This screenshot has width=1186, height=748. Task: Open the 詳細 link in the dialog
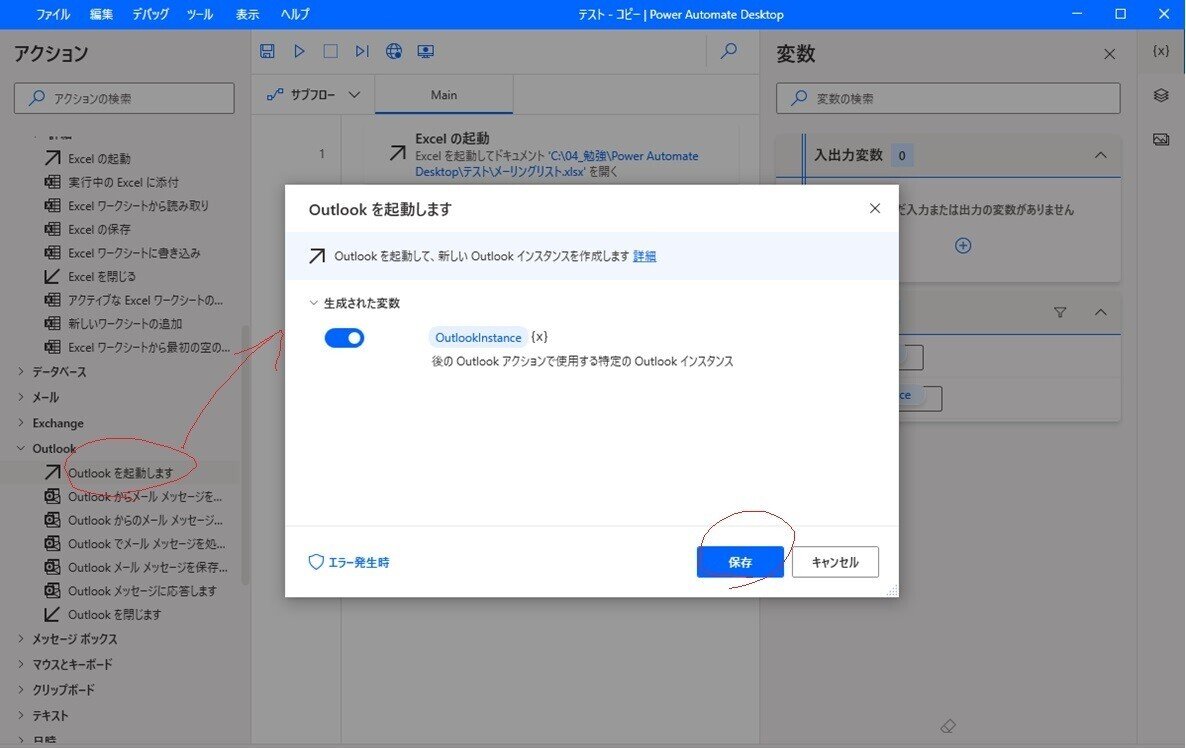point(644,256)
